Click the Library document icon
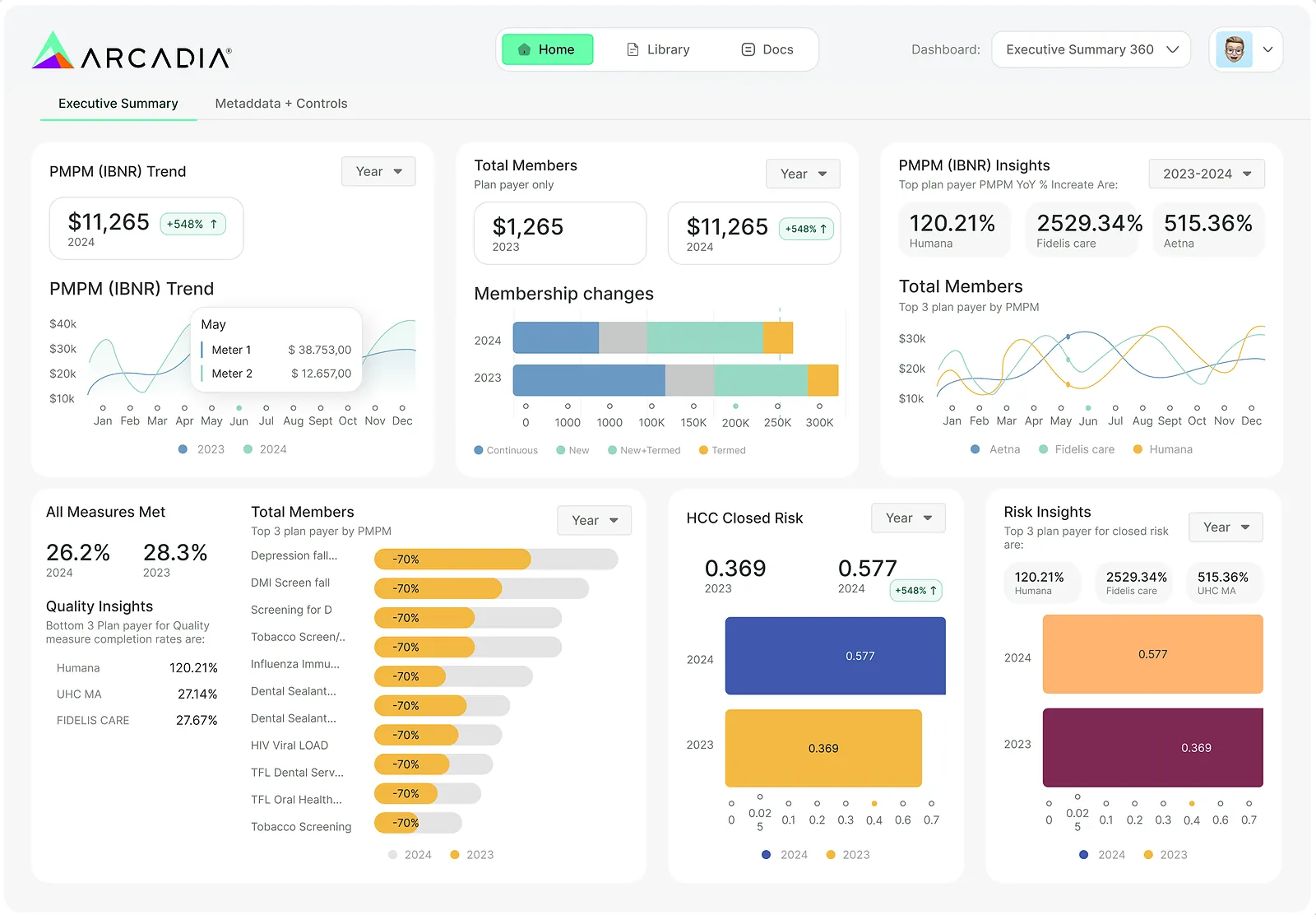 pyautogui.click(x=633, y=49)
